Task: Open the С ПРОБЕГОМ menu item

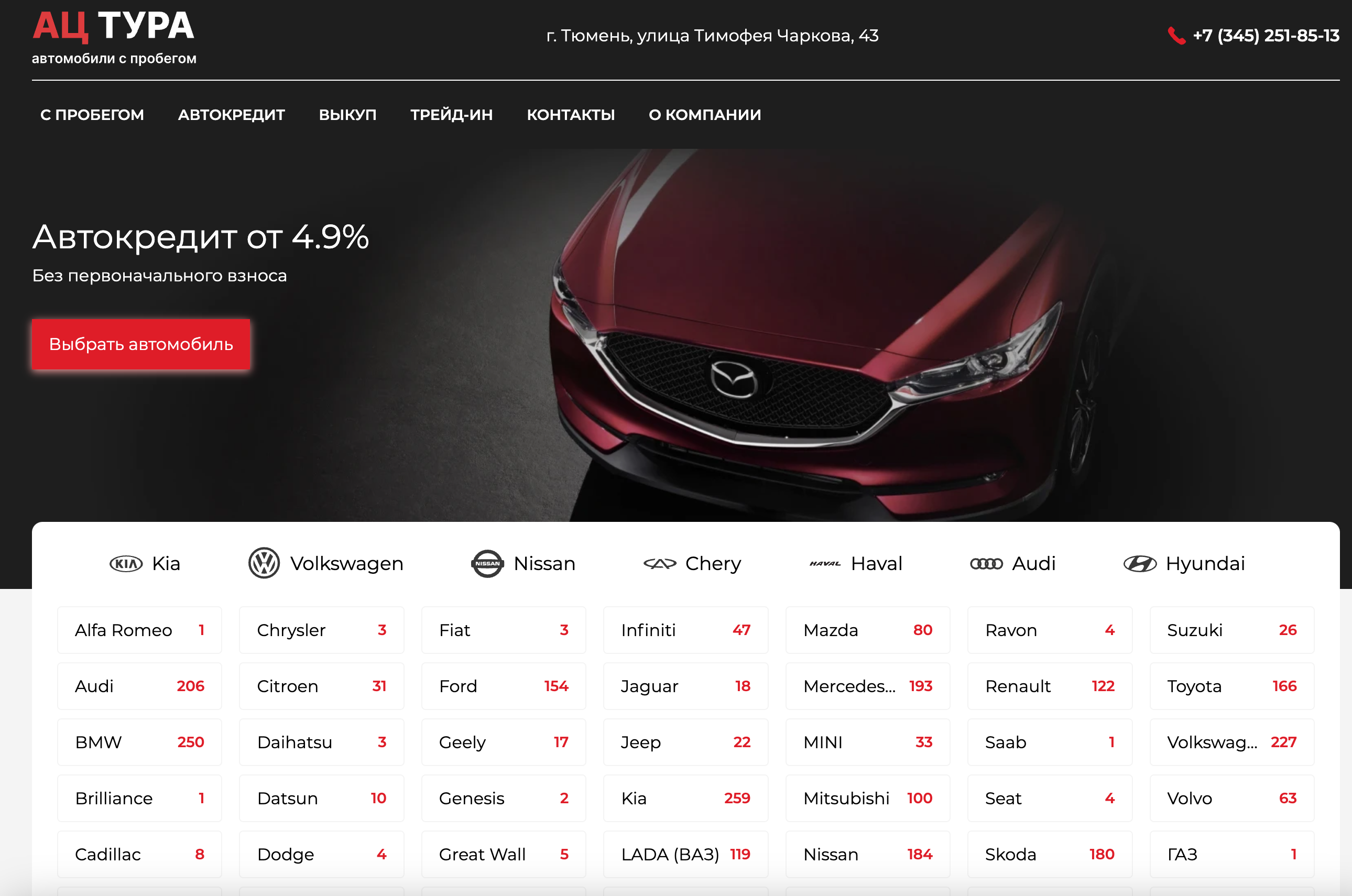Action: (x=92, y=115)
